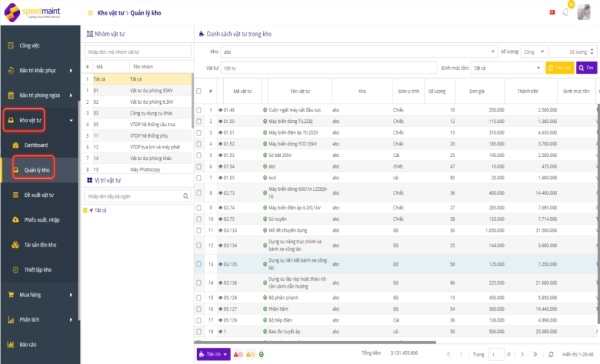Screen dimensions: 600x364
Task: Click green status icon of 'Phần hãm'
Action: [265, 309]
